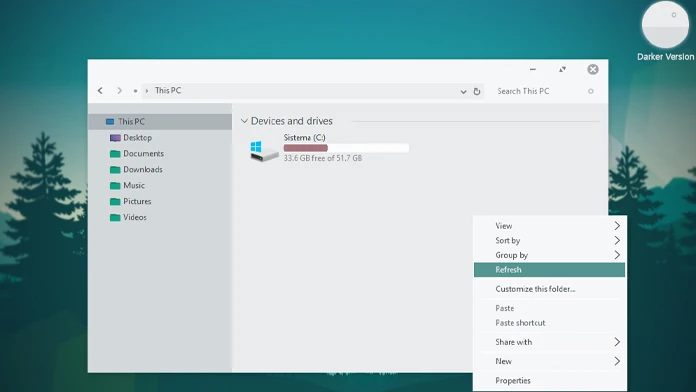Click the Darker Version label on the desktop
This screenshot has width=696, height=392.
[665, 57]
